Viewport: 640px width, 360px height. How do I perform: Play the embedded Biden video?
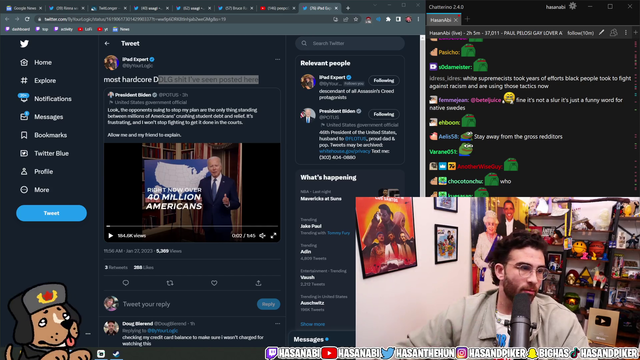pyautogui.click(x=111, y=236)
